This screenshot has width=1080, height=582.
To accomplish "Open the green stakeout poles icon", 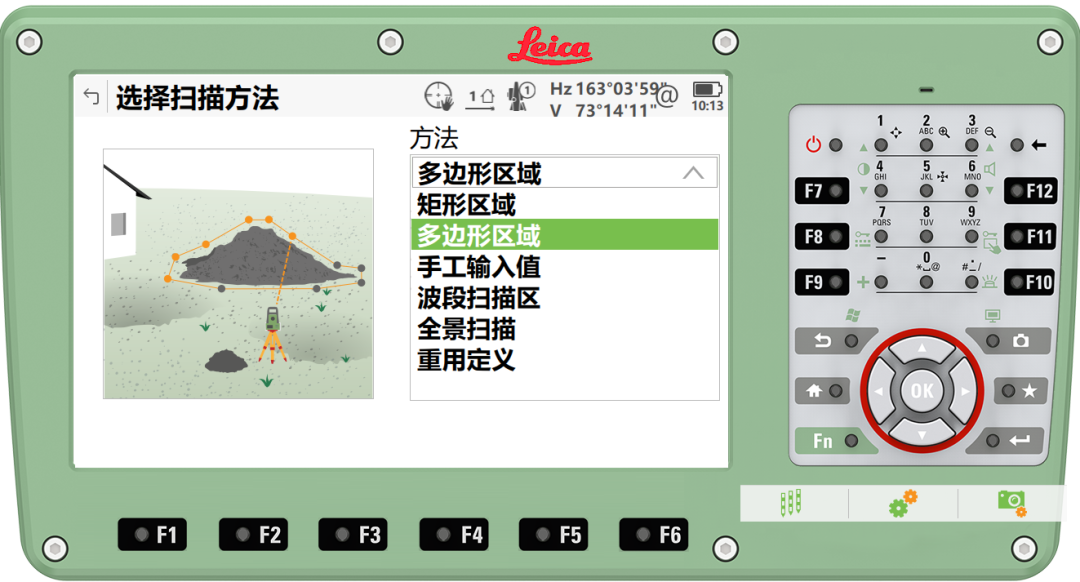I will click(790, 503).
